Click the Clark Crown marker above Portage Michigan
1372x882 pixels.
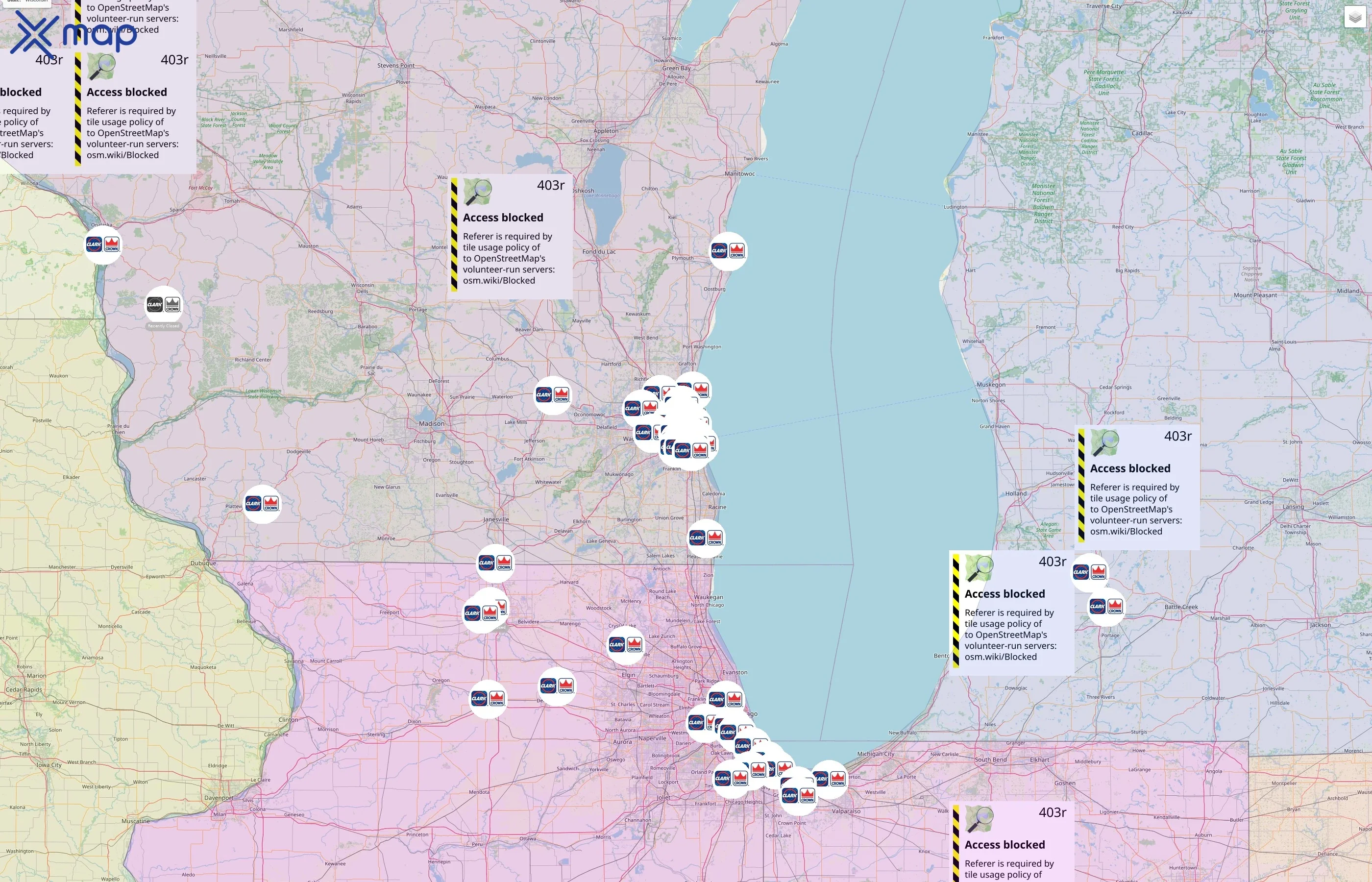tap(1106, 607)
